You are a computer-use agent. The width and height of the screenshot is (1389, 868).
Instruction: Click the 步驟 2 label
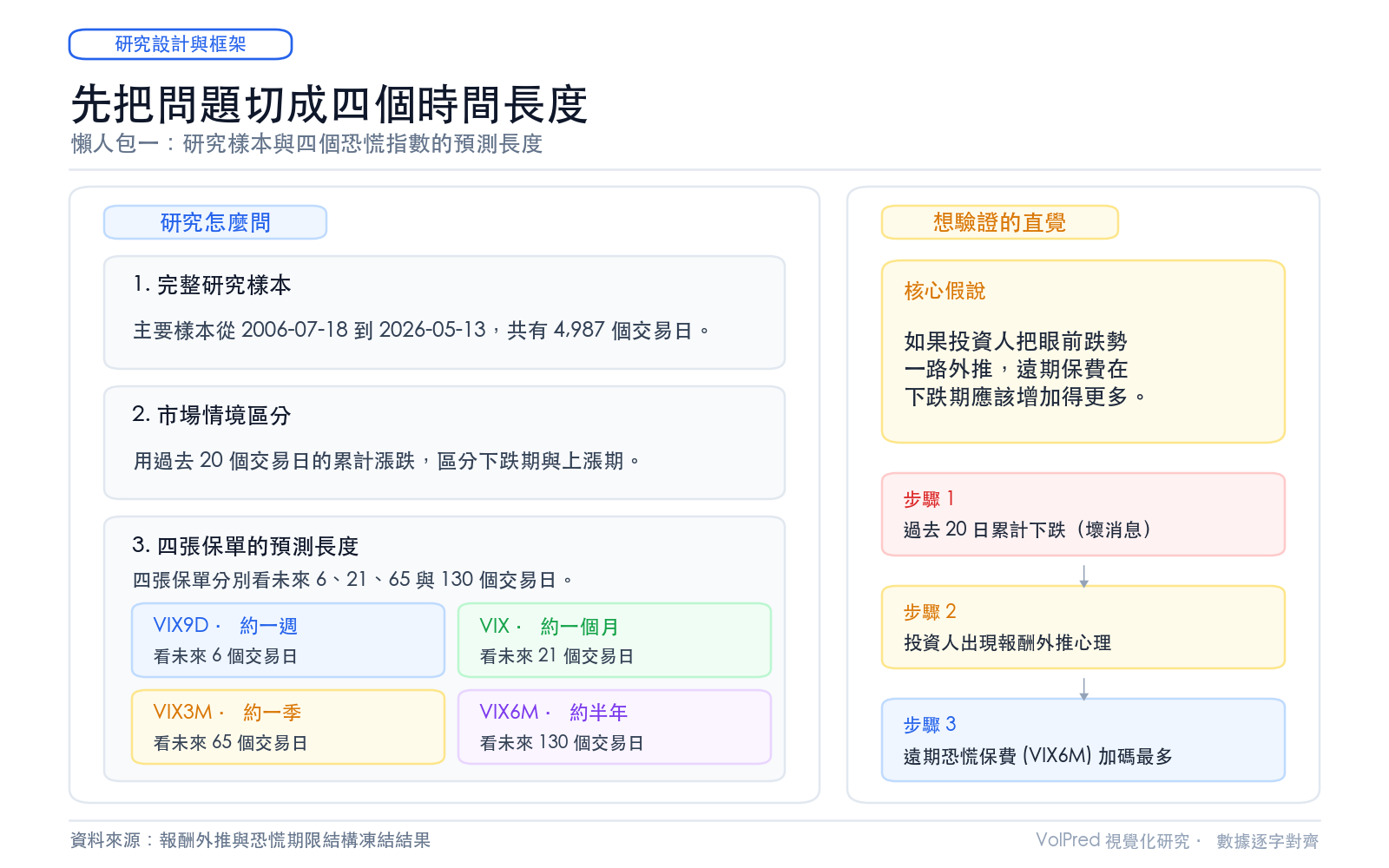930,612
